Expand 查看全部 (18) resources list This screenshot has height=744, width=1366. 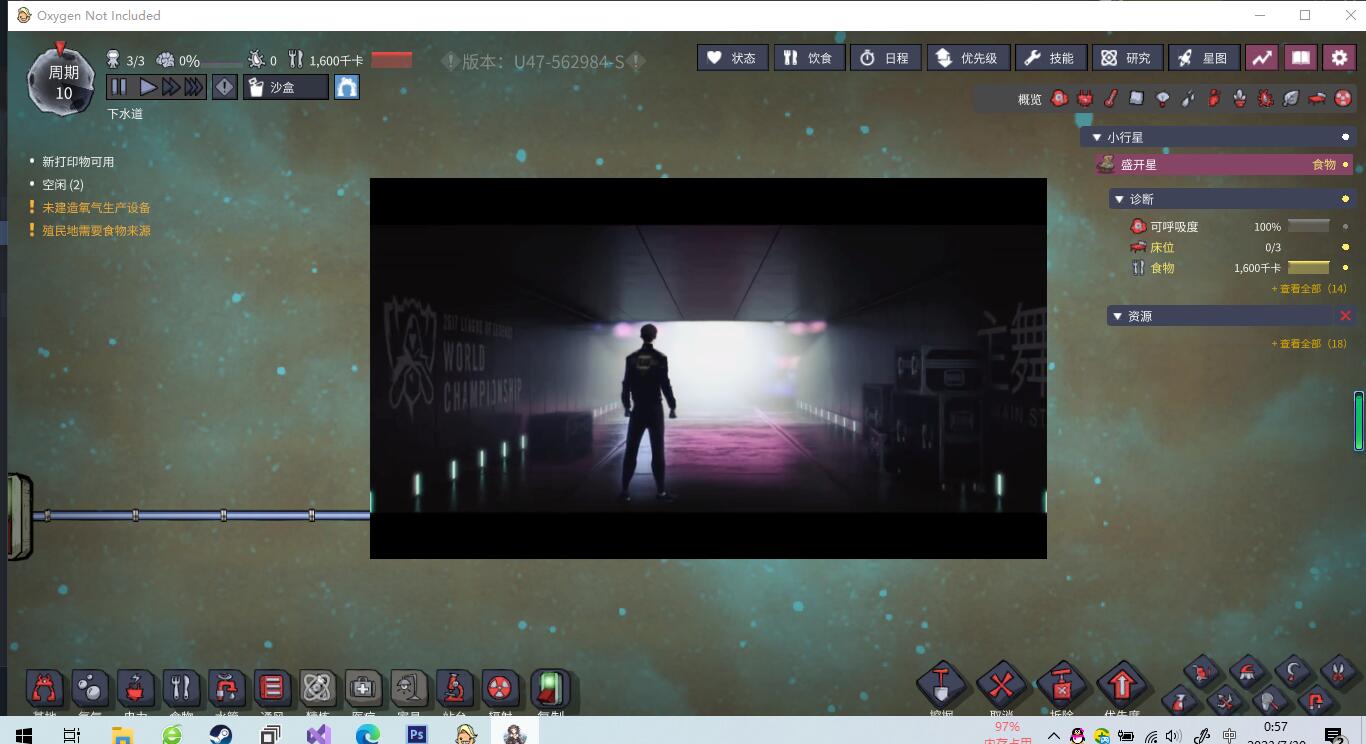pyautogui.click(x=1309, y=344)
